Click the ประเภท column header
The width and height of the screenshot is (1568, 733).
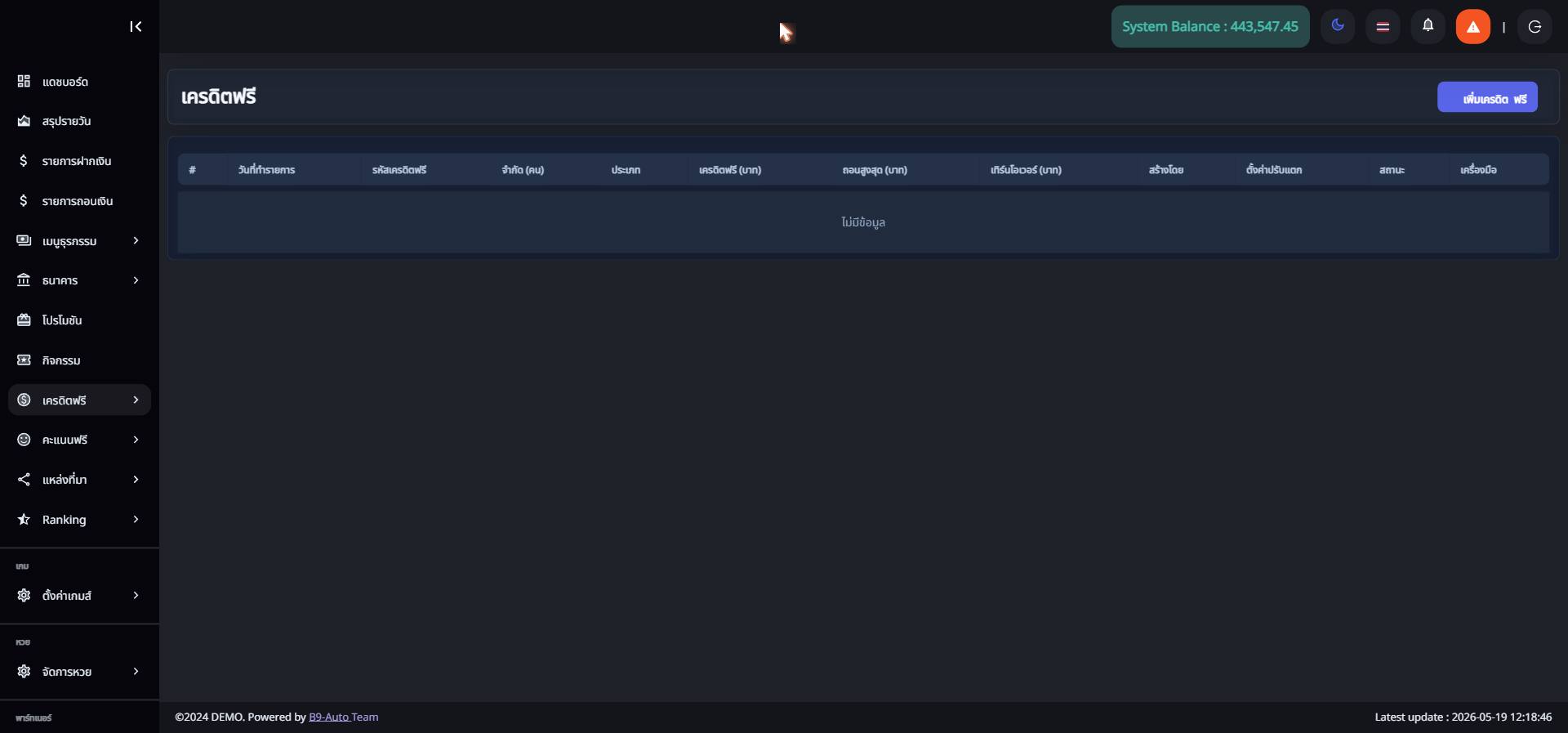click(626, 170)
